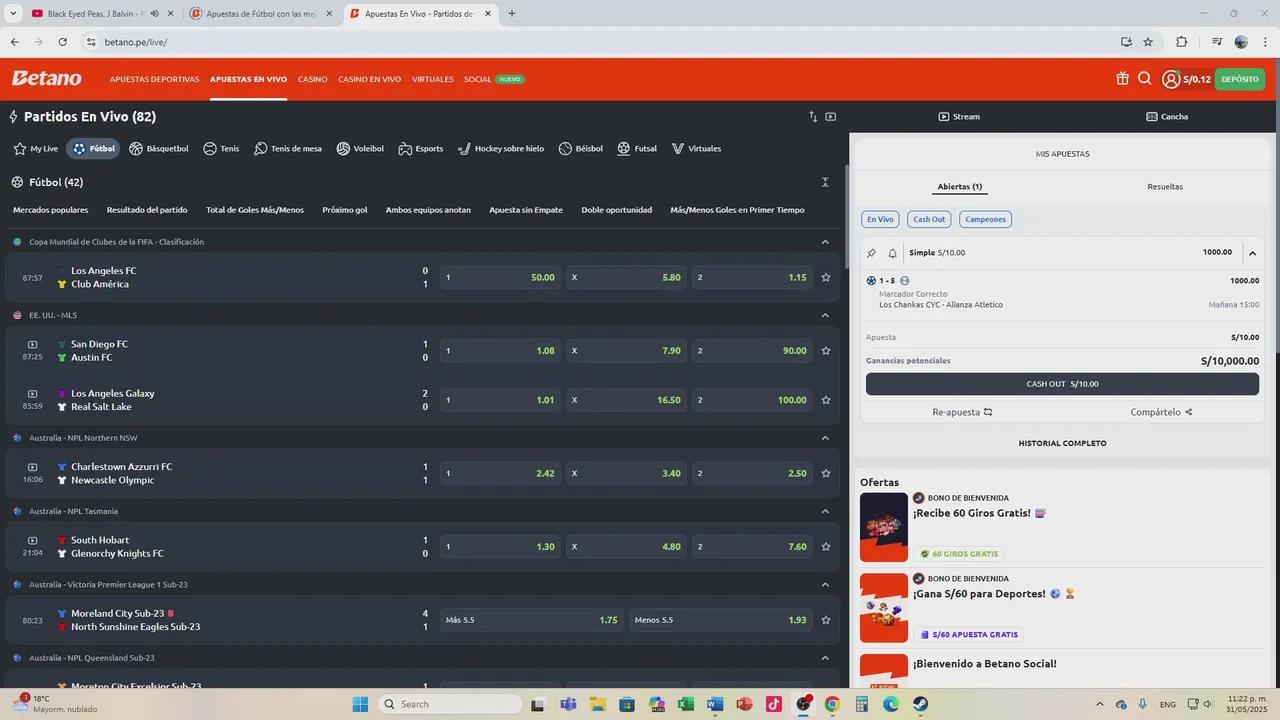The height and width of the screenshot is (720, 1280).
Task: Favorite the Moreland City Sub-23 match
Action: [826, 620]
